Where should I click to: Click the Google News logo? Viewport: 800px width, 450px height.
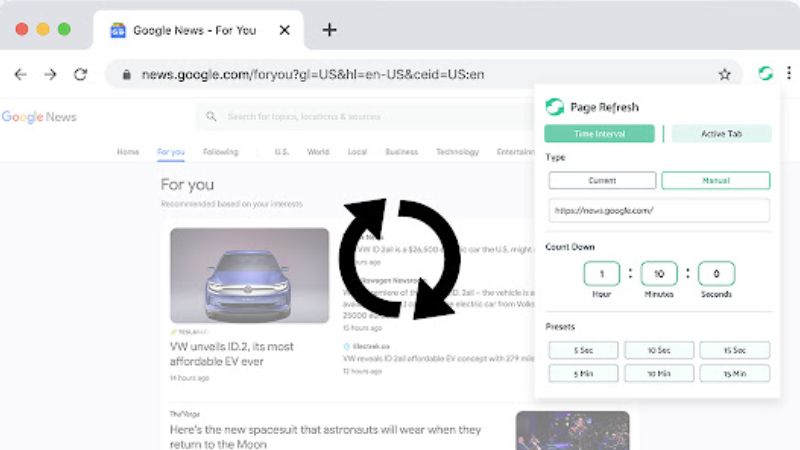pyautogui.click(x=39, y=117)
